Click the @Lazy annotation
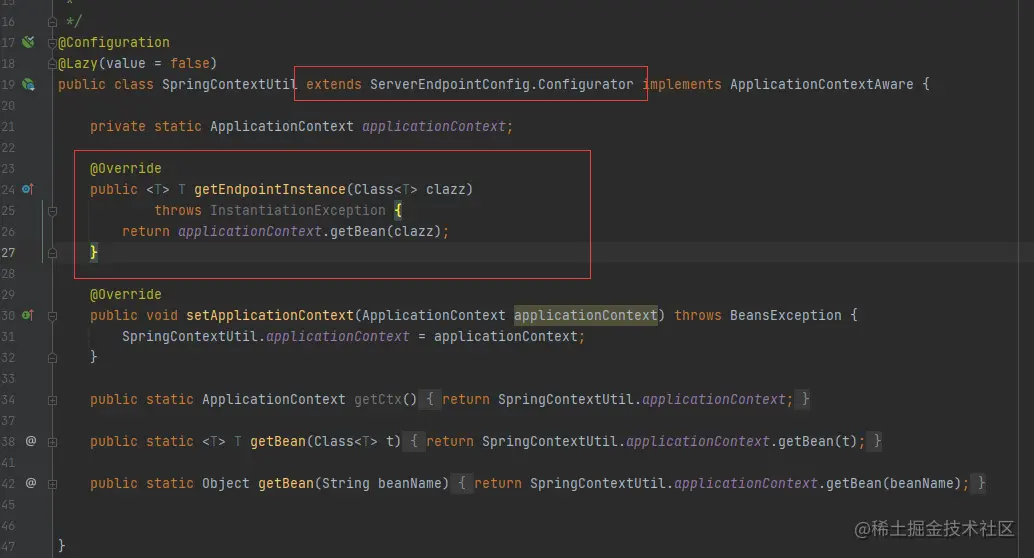This screenshot has width=1034, height=558. (x=78, y=63)
